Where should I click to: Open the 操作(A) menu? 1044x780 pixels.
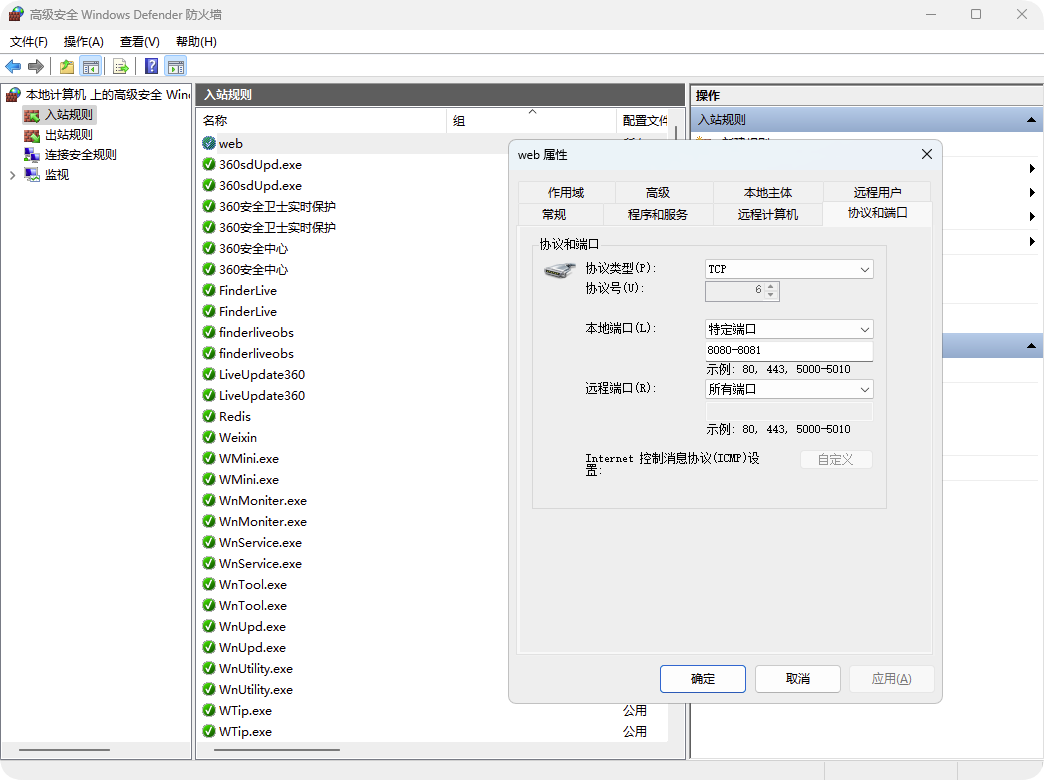click(83, 41)
